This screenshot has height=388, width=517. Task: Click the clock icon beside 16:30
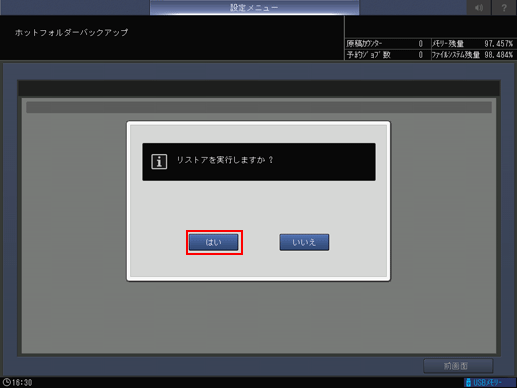point(6,382)
